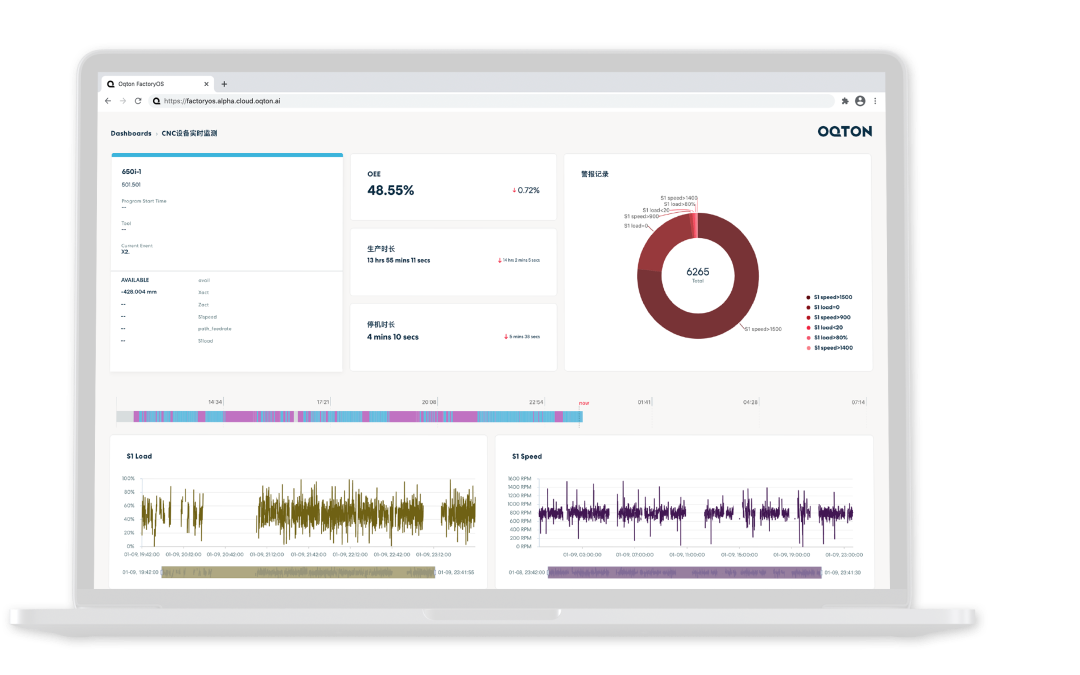Click the S1 speed>1500 donut slice label
This screenshot has width=1080, height=675.
(x=763, y=329)
